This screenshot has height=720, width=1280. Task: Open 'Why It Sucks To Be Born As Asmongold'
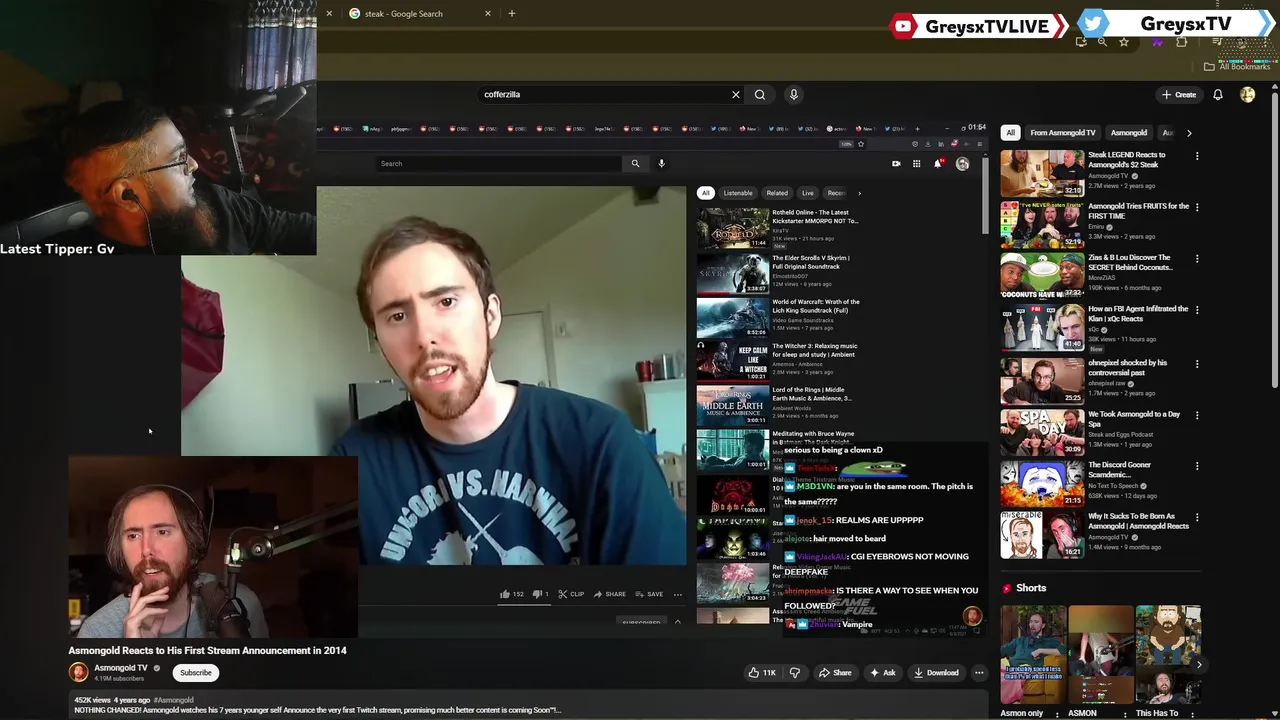click(x=1138, y=521)
